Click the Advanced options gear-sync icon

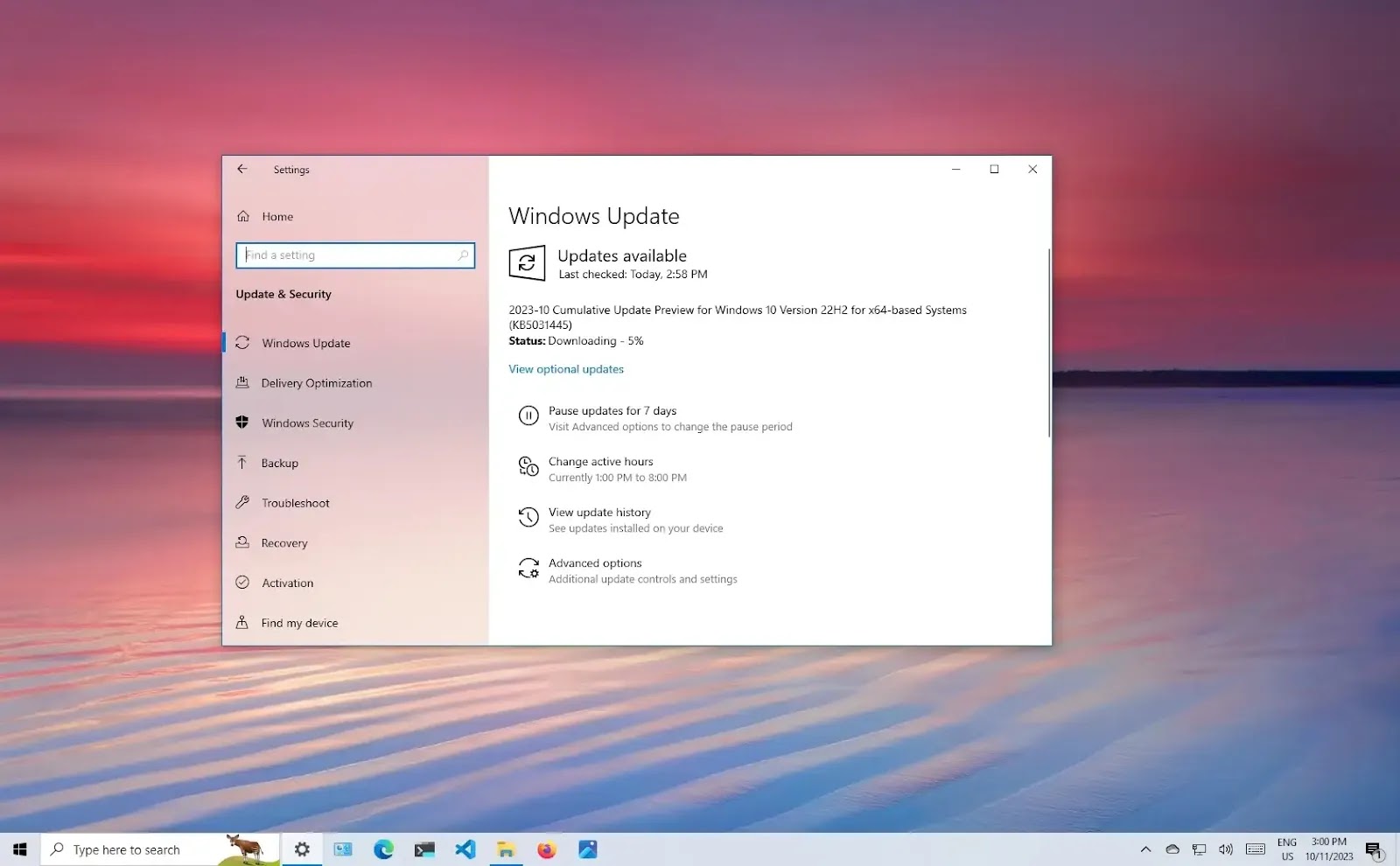point(528,569)
